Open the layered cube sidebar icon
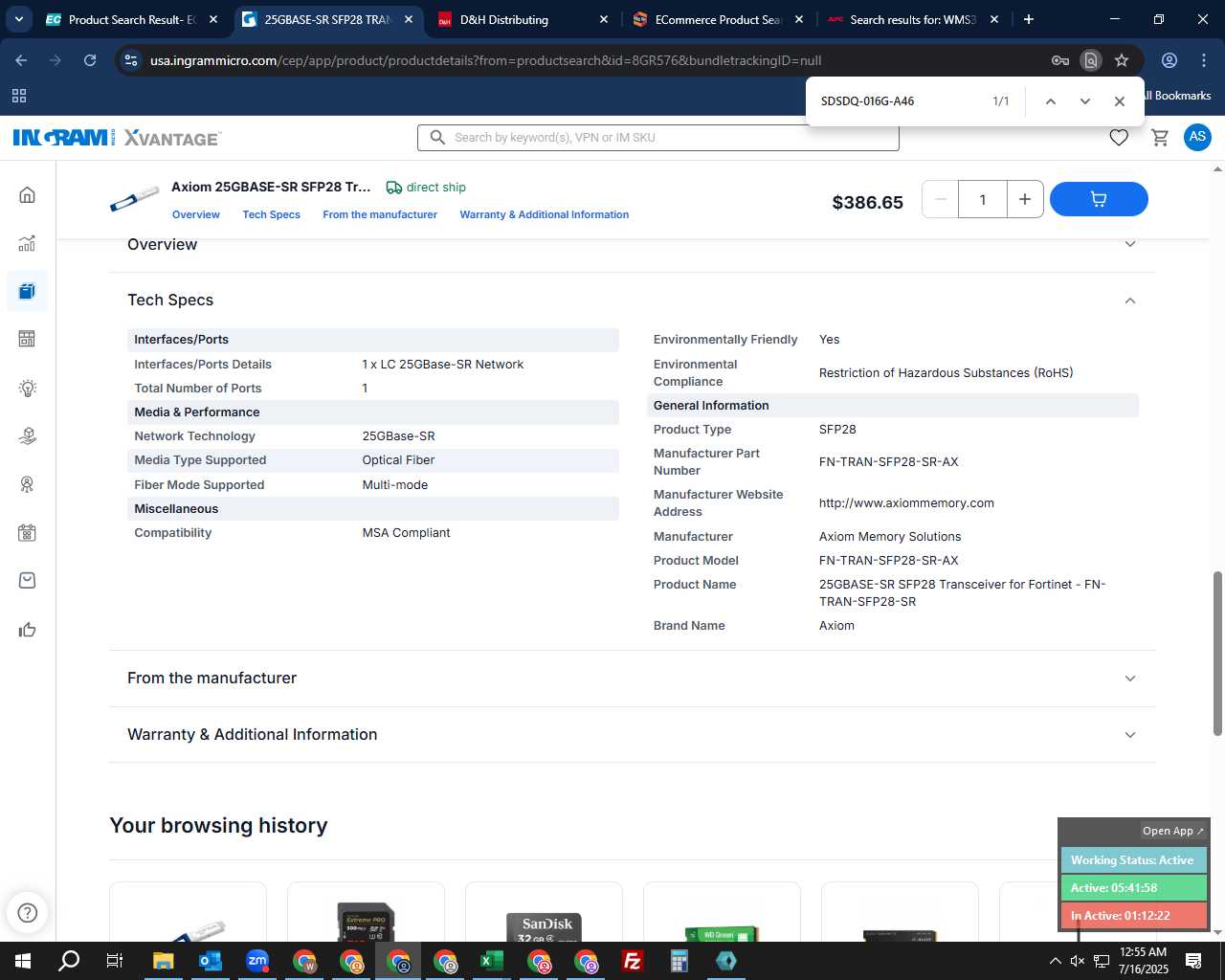Viewport: 1225px width, 980px height. (x=27, y=436)
